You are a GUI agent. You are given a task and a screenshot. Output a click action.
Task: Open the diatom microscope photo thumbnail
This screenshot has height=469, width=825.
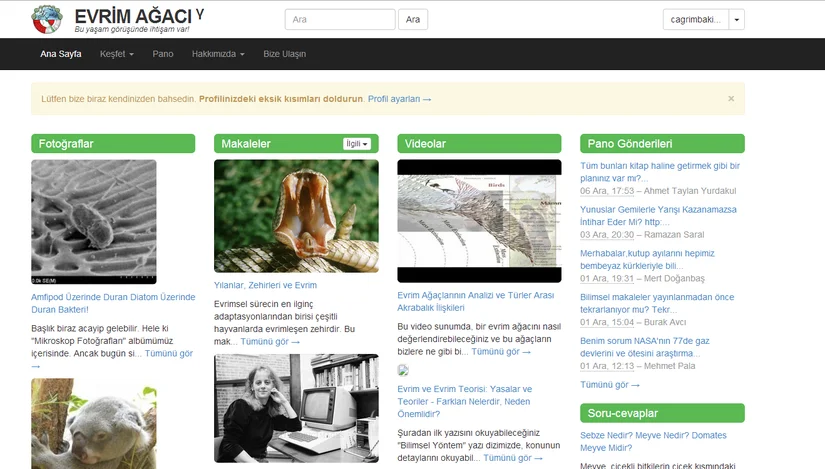click(94, 222)
